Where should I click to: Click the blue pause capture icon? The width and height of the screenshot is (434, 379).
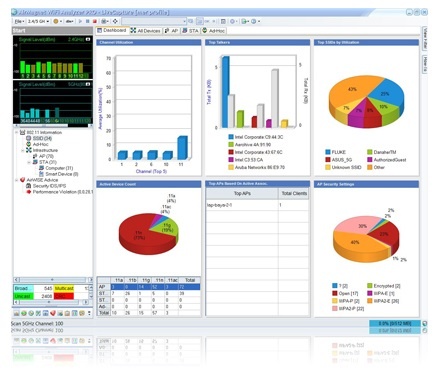[88, 21]
